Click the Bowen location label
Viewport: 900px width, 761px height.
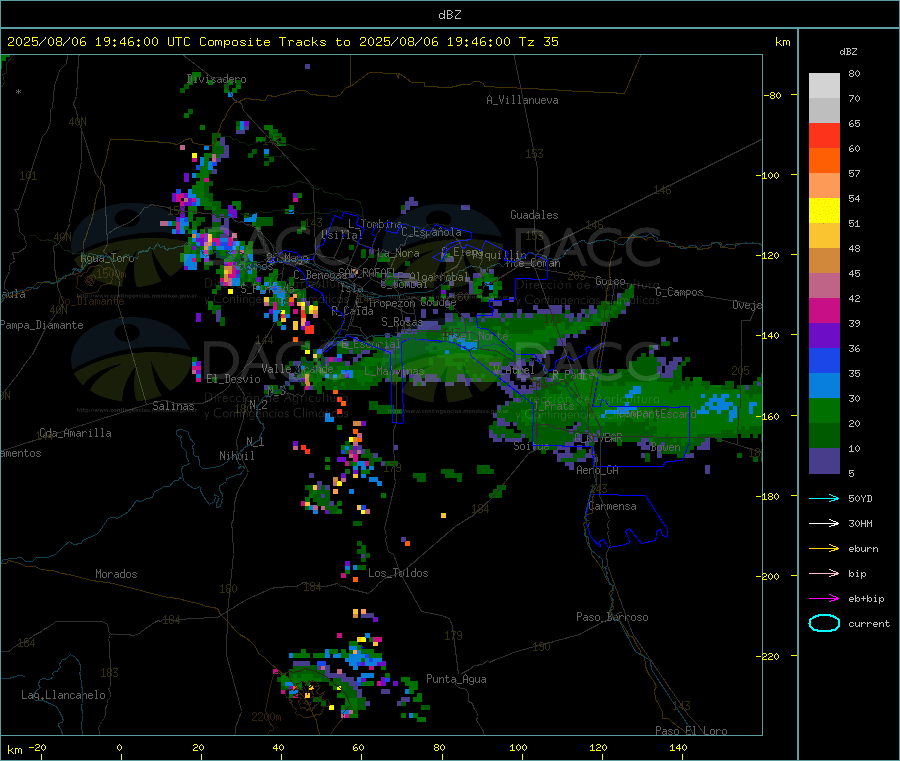tap(665, 446)
